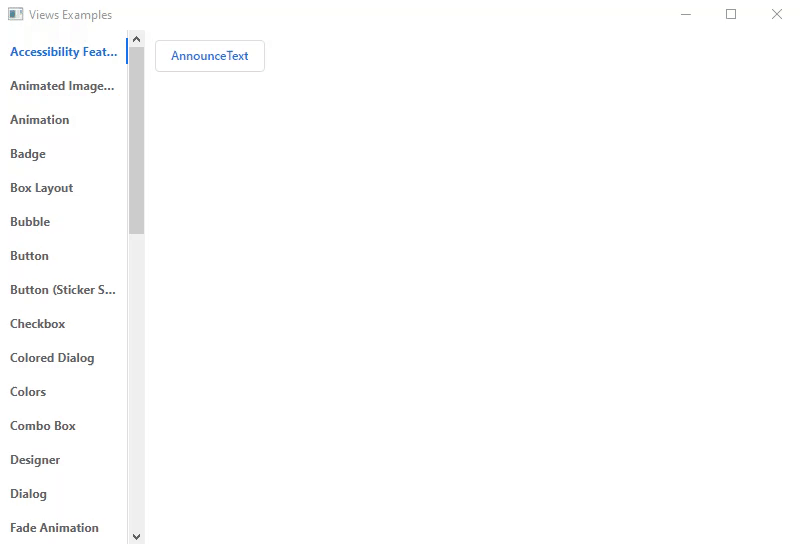Open the Combo Box example
Viewport: 800px width, 544px height.
[43, 426]
